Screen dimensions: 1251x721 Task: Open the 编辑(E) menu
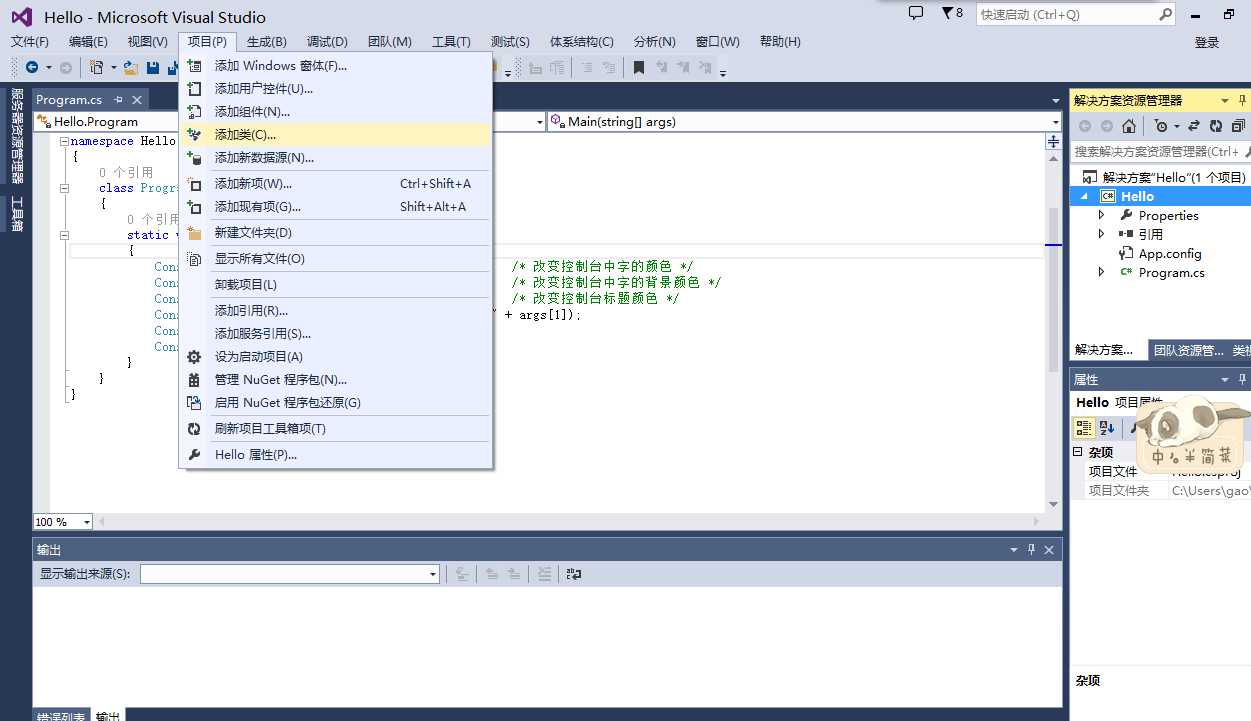tap(88, 42)
